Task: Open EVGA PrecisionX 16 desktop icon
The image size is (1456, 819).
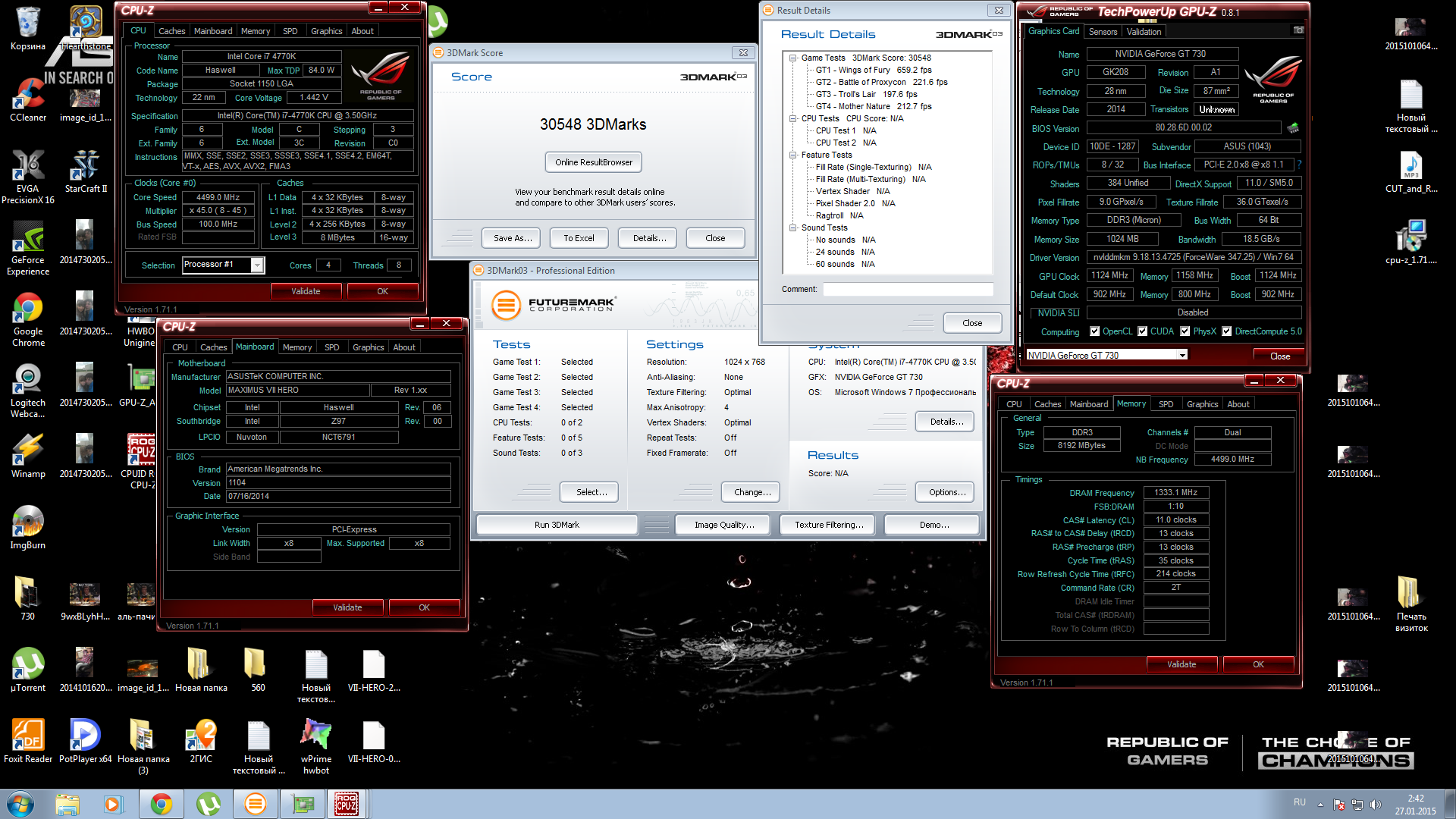Action: 28,177
